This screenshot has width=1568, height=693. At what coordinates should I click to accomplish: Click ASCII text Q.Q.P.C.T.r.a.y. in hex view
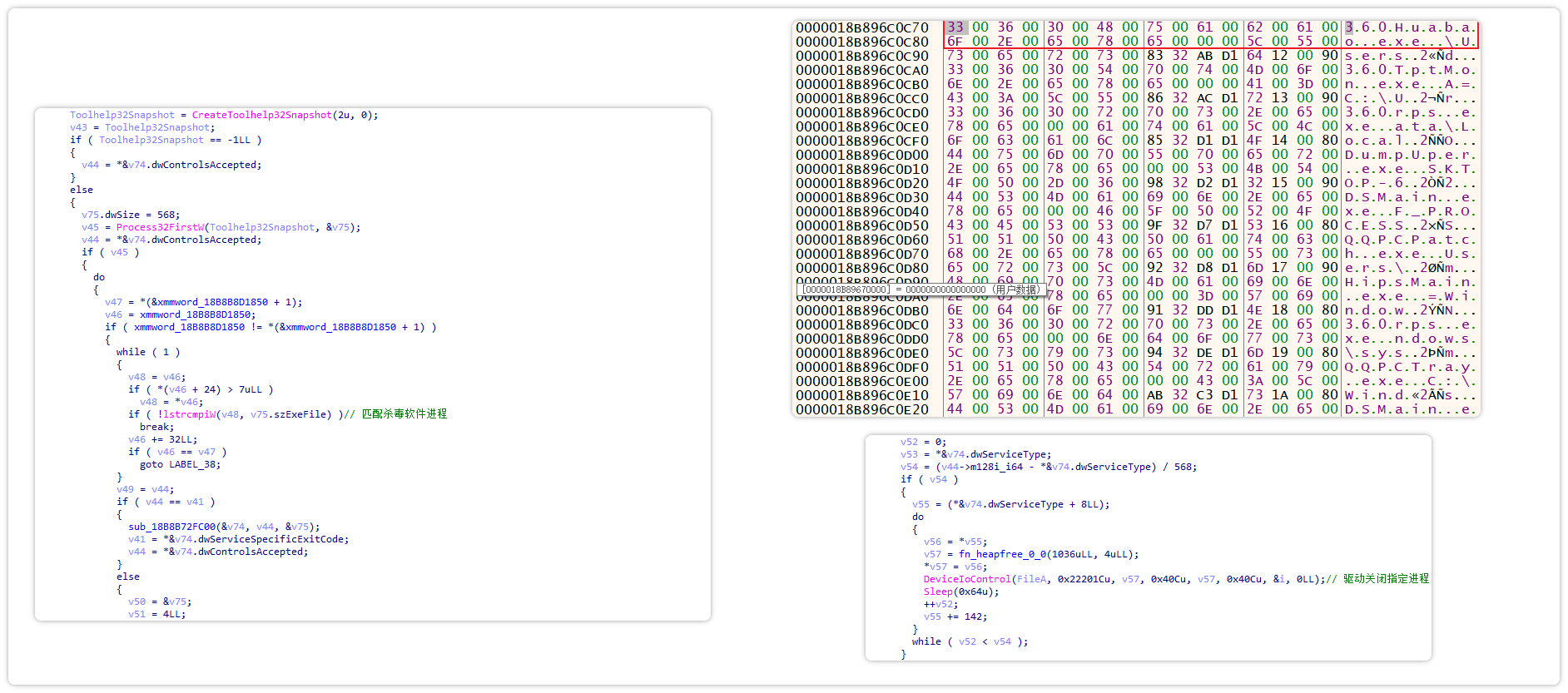click(1410, 367)
